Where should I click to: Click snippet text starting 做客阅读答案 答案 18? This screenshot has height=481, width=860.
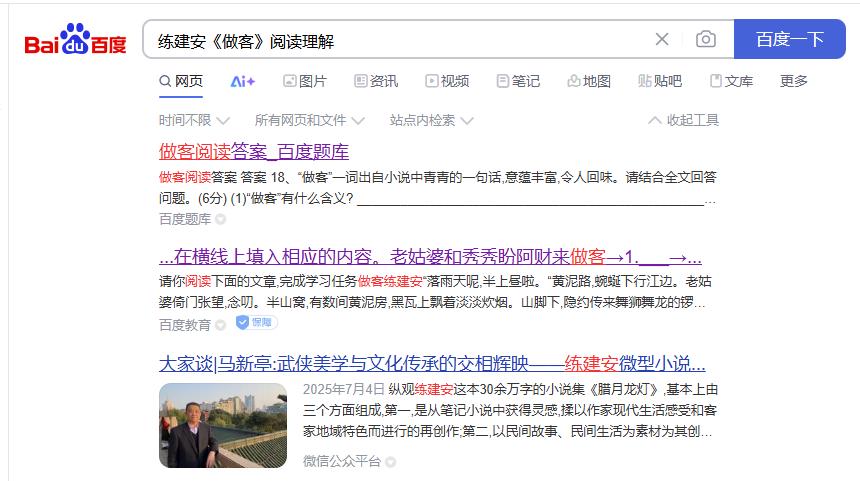pyautogui.click(x=438, y=188)
